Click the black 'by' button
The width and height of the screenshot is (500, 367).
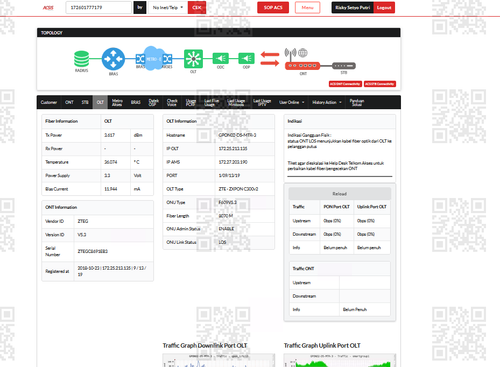click(140, 7)
